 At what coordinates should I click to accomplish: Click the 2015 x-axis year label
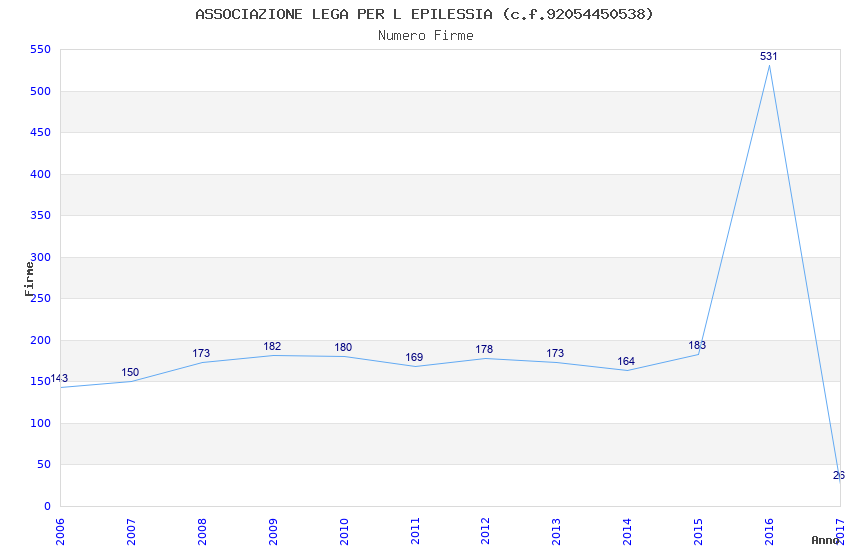tap(698, 532)
